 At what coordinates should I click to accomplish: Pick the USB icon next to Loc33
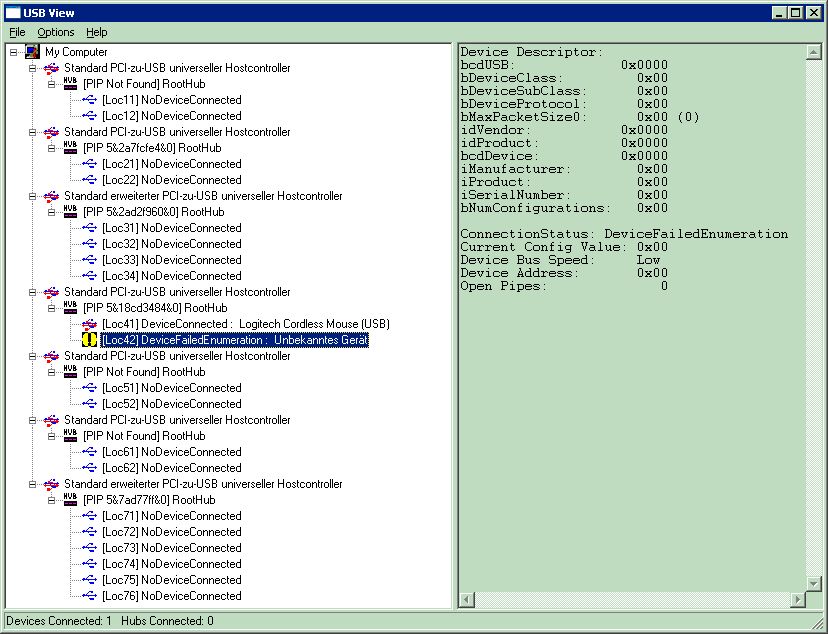(90, 260)
